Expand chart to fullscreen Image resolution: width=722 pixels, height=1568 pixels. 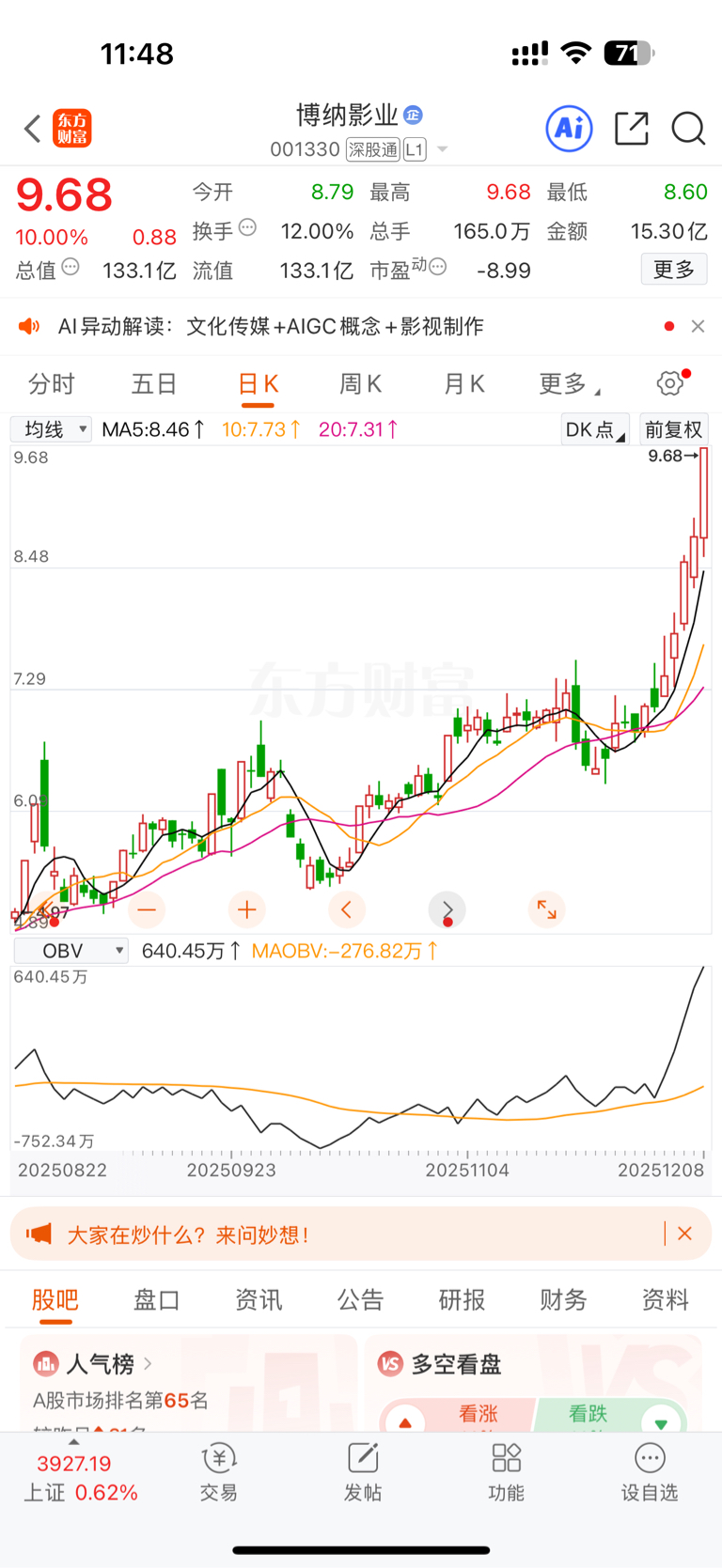click(546, 909)
